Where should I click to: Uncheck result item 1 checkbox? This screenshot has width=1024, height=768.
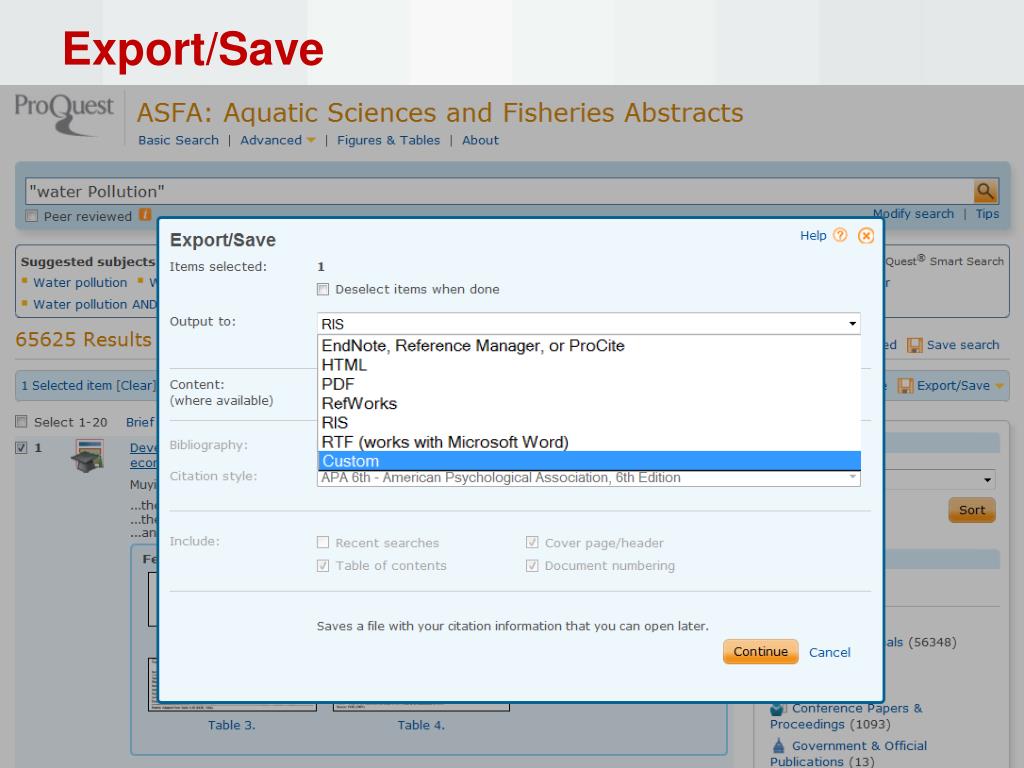21,447
